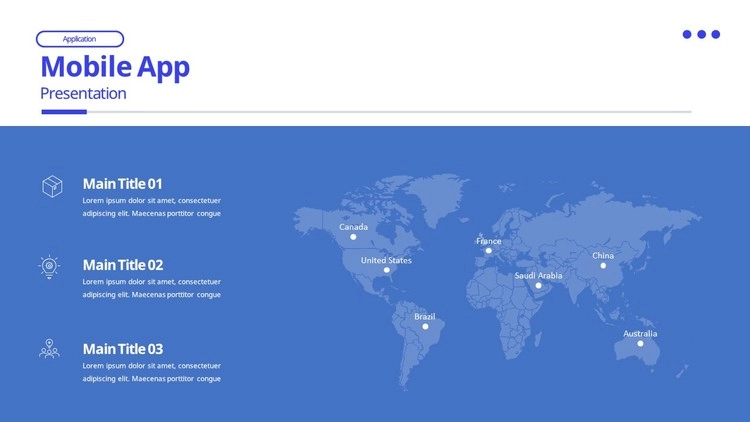The height and width of the screenshot is (422, 750).
Task: Click the Main Title 01 heading
Action: coord(122,184)
